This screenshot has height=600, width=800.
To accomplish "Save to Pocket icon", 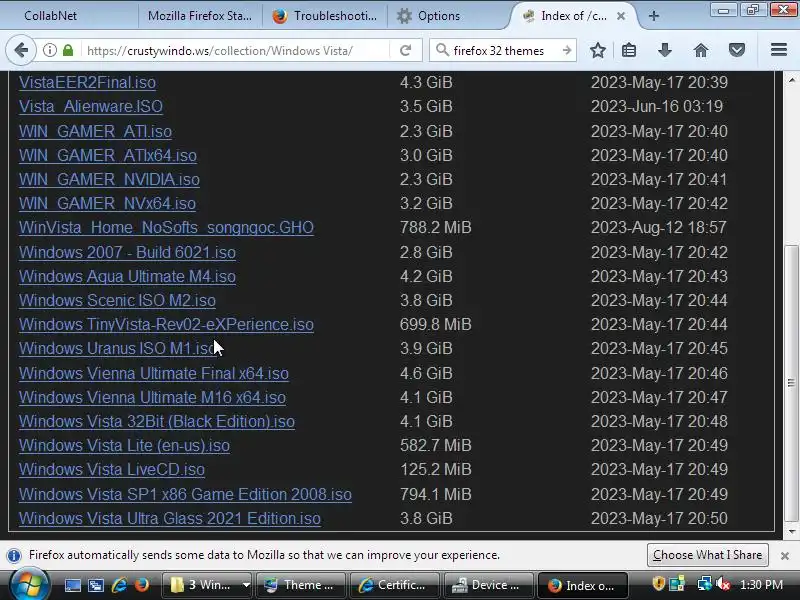I will [737, 51].
